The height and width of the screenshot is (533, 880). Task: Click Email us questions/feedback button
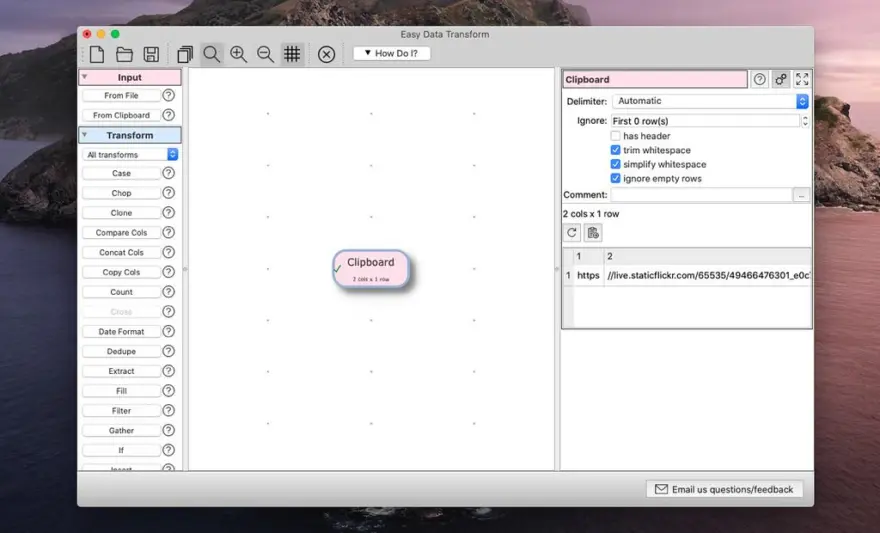point(725,489)
